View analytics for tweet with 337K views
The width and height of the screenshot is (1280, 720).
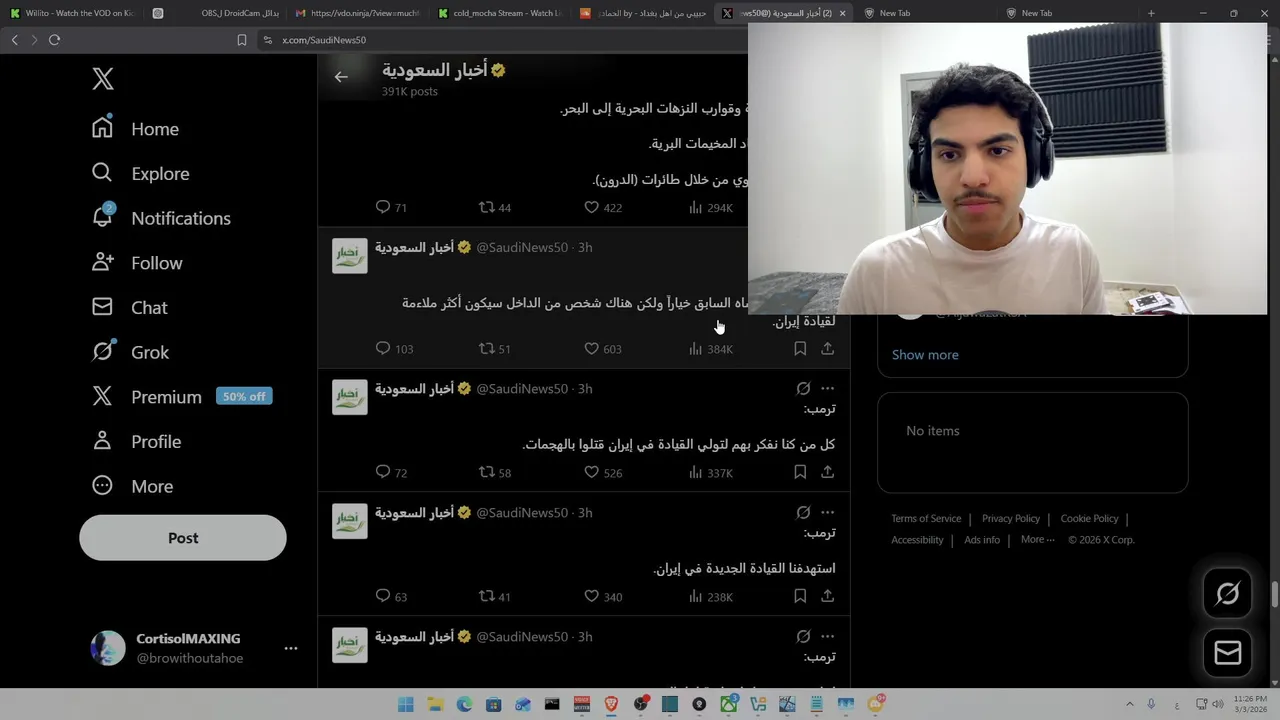[x=711, y=472]
